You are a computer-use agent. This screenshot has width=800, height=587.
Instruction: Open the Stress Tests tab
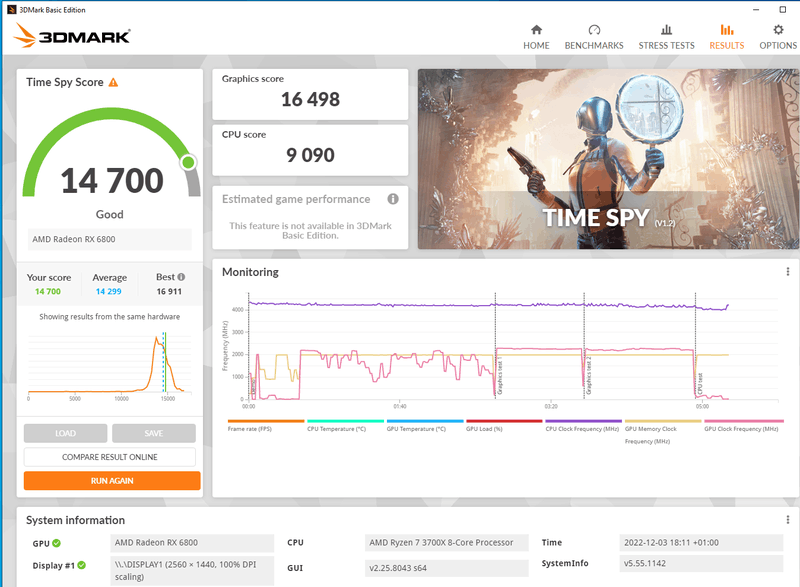click(x=666, y=38)
